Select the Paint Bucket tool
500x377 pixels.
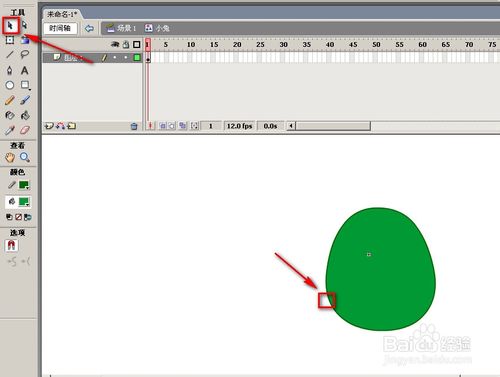[x=25, y=115]
